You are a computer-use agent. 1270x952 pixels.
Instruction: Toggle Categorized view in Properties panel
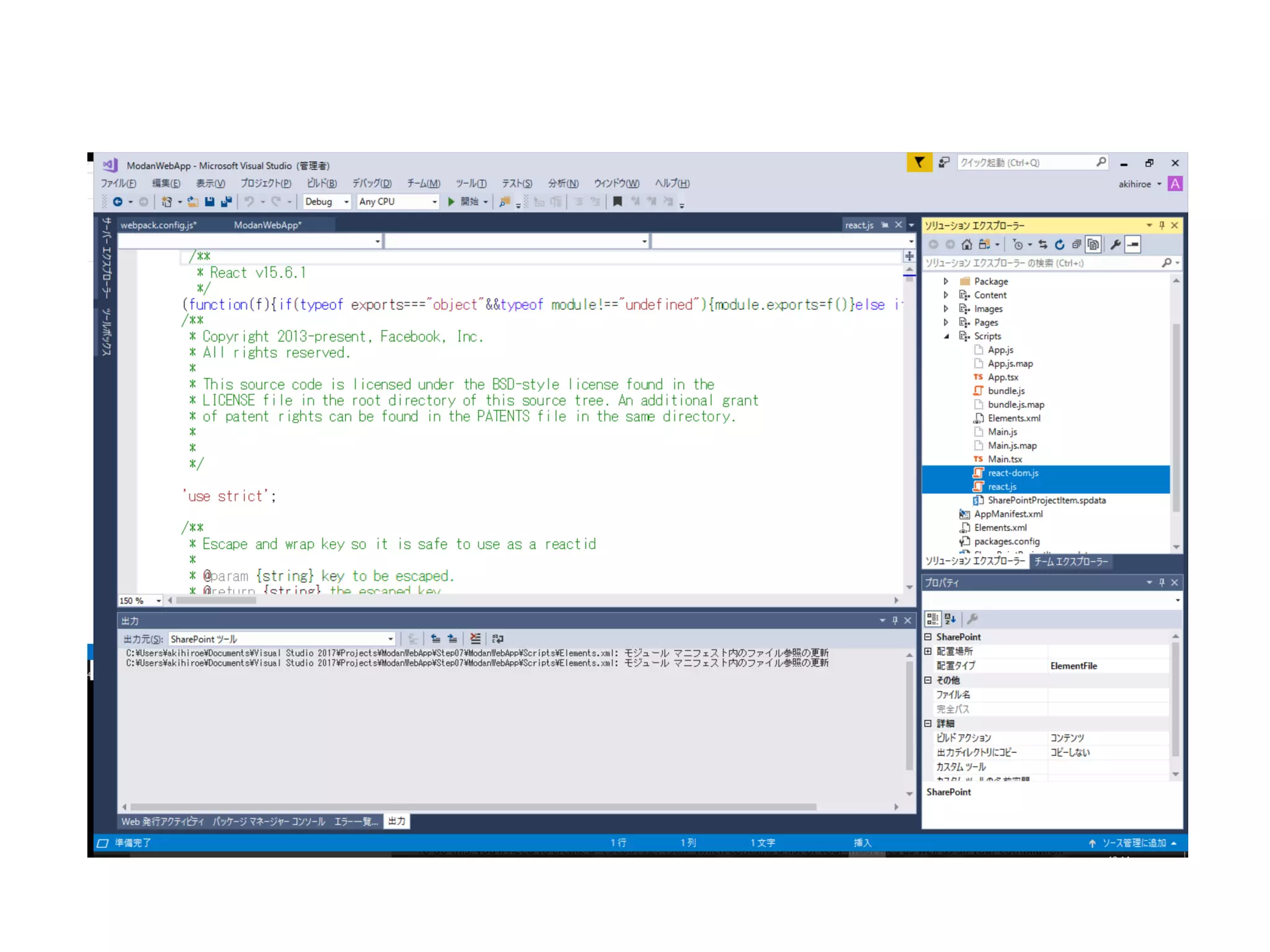tap(932, 619)
